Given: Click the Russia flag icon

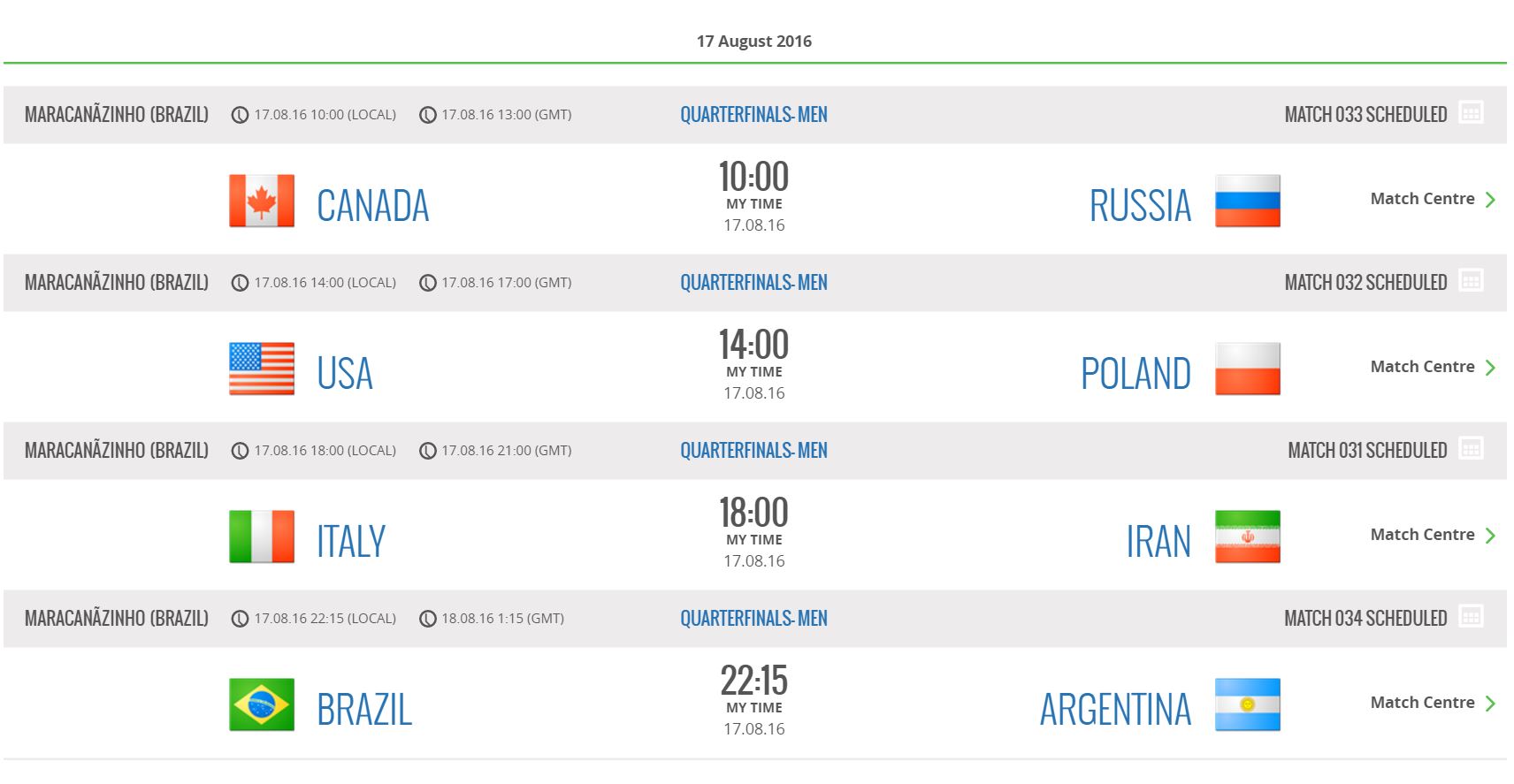Looking at the screenshot, I should point(1247,201).
